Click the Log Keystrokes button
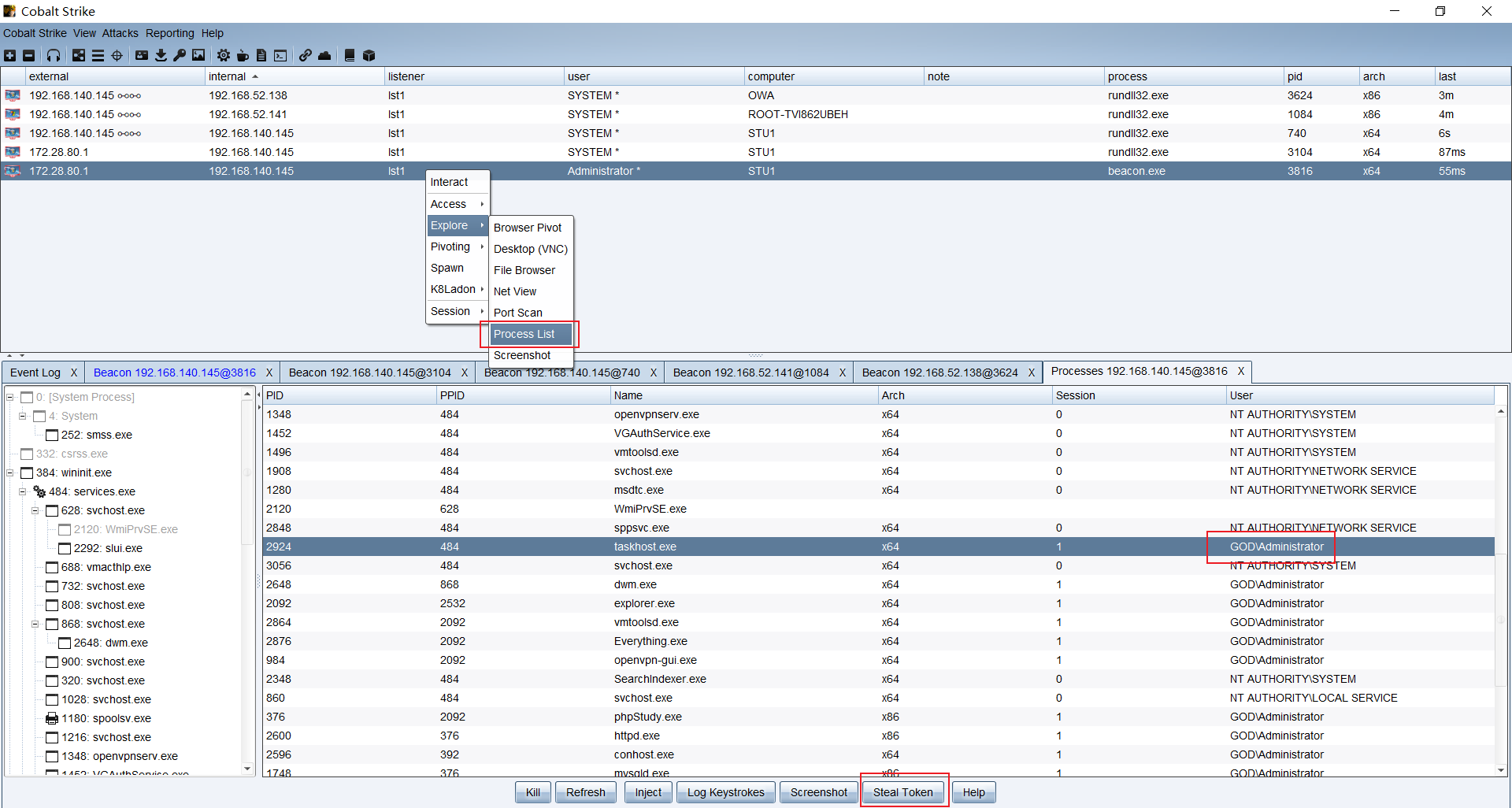This screenshot has height=808, width=1512. (x=725, y=792)
